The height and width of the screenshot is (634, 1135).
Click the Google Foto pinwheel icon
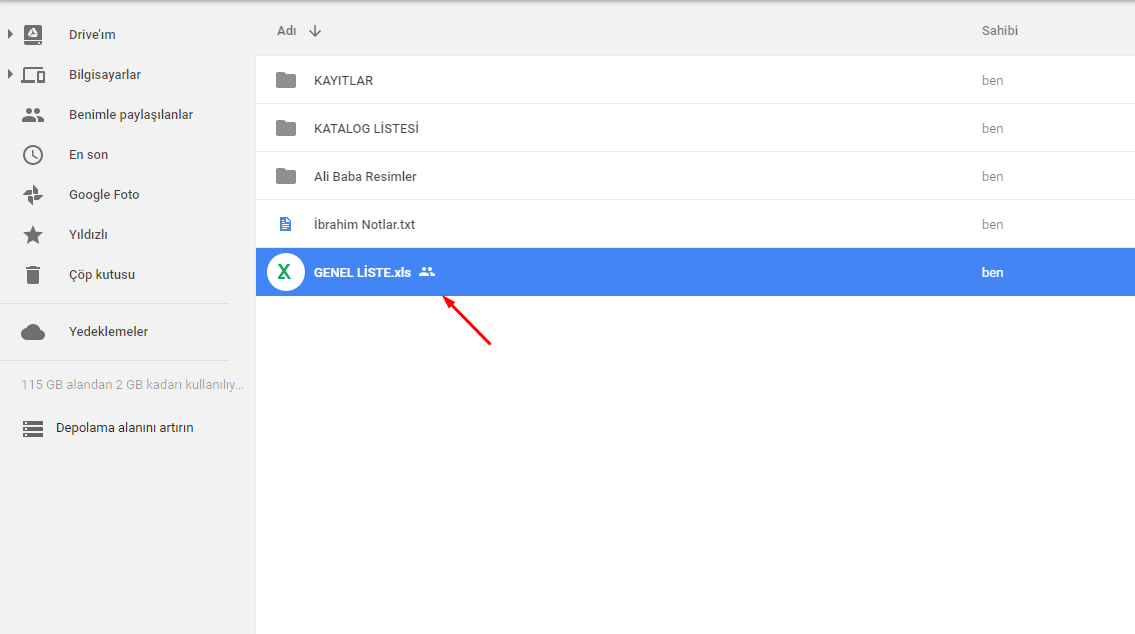[x=33, y=195]
